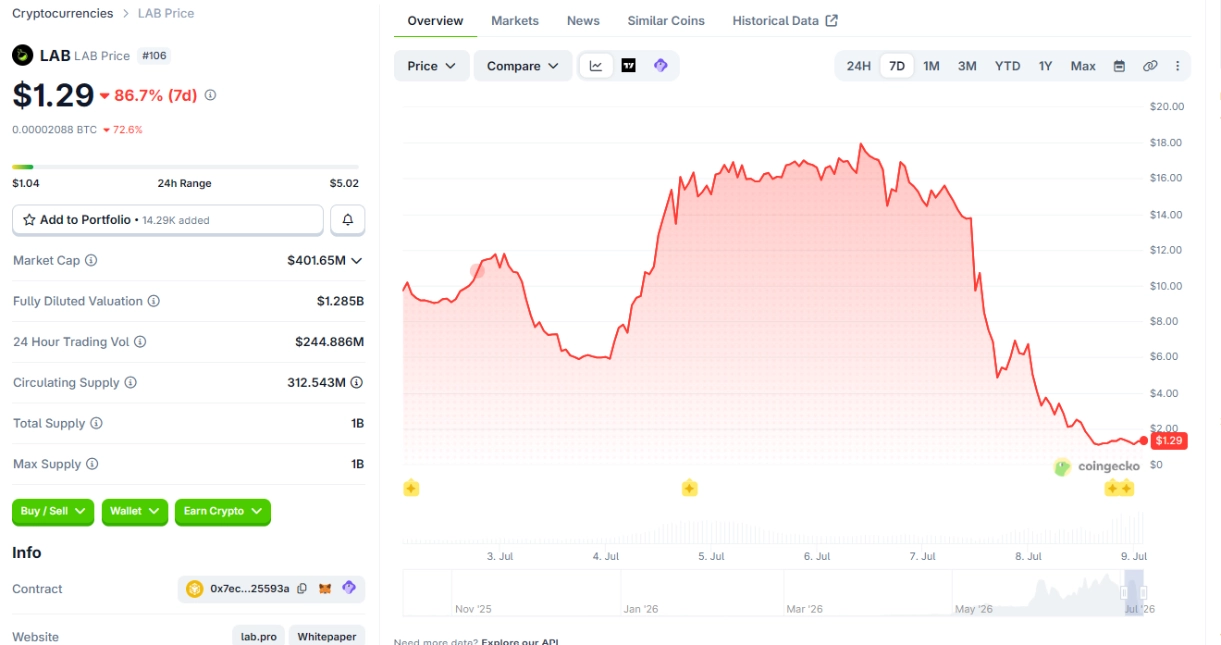Switch to TradingView chart icon
Image resolution: width=1221 pixels, height=645 pixels.
coord(628,66)
